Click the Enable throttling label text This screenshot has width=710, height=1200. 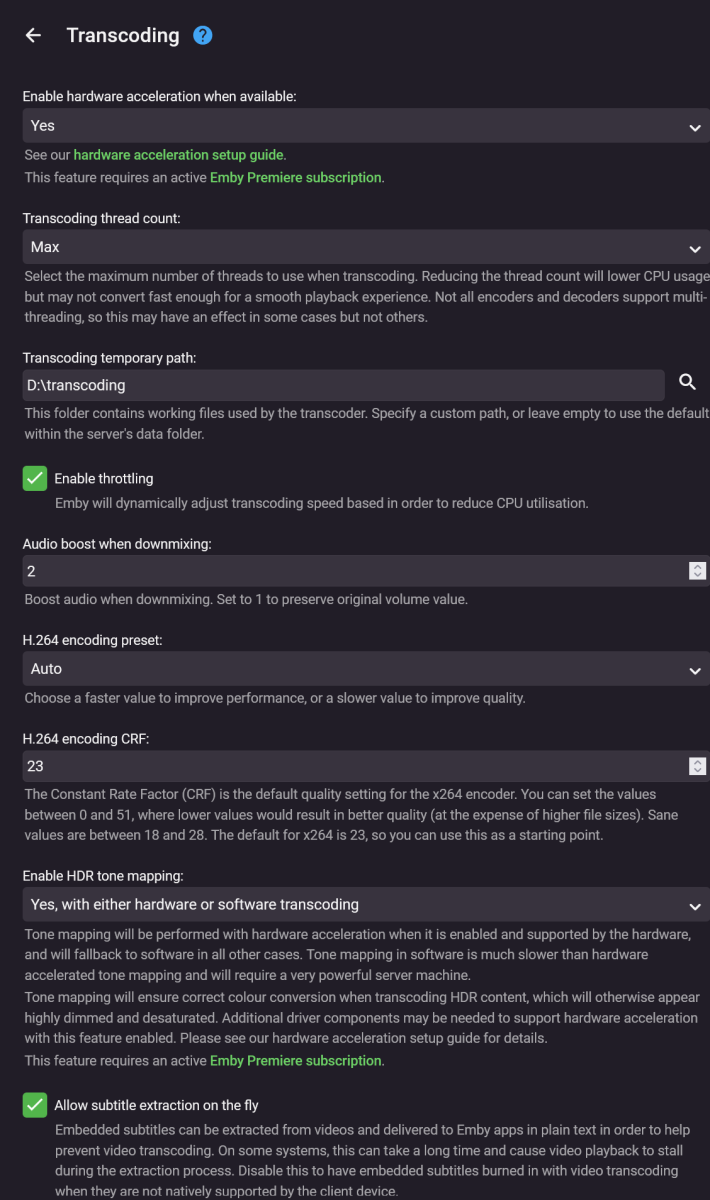point(104,479)
